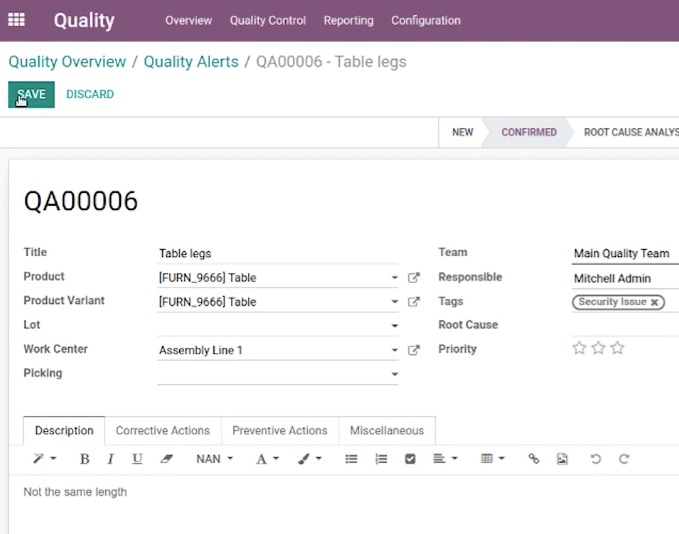Select the Confirmed stage

click(529, 132)
